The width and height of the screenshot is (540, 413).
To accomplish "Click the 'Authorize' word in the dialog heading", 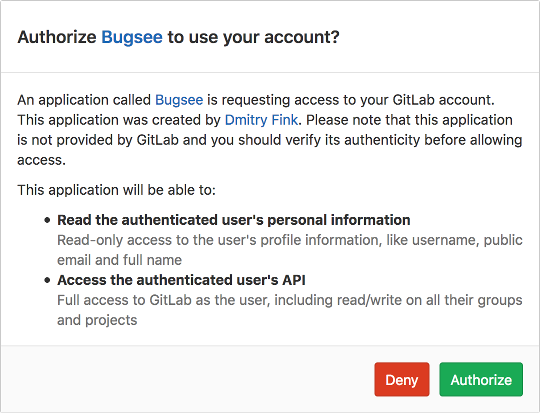I will (x=57, y=37).
